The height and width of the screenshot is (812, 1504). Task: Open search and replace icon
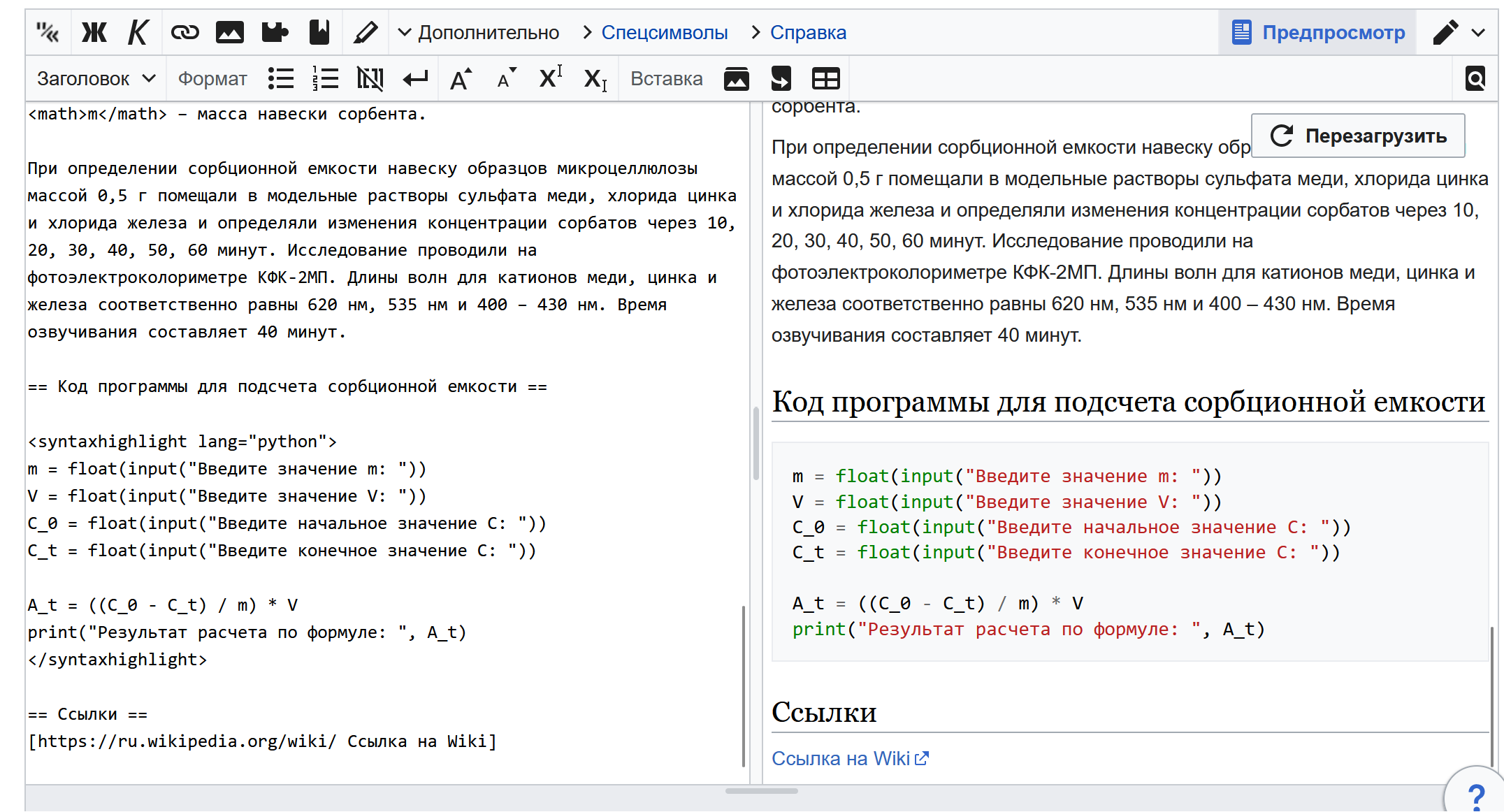(x=1475, y=79)
